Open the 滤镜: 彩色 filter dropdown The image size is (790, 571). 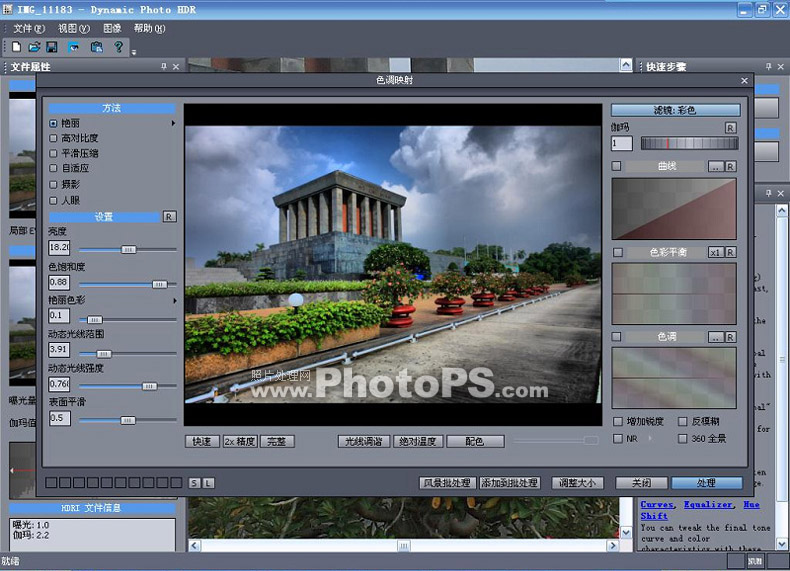click(x=675, y=110)
